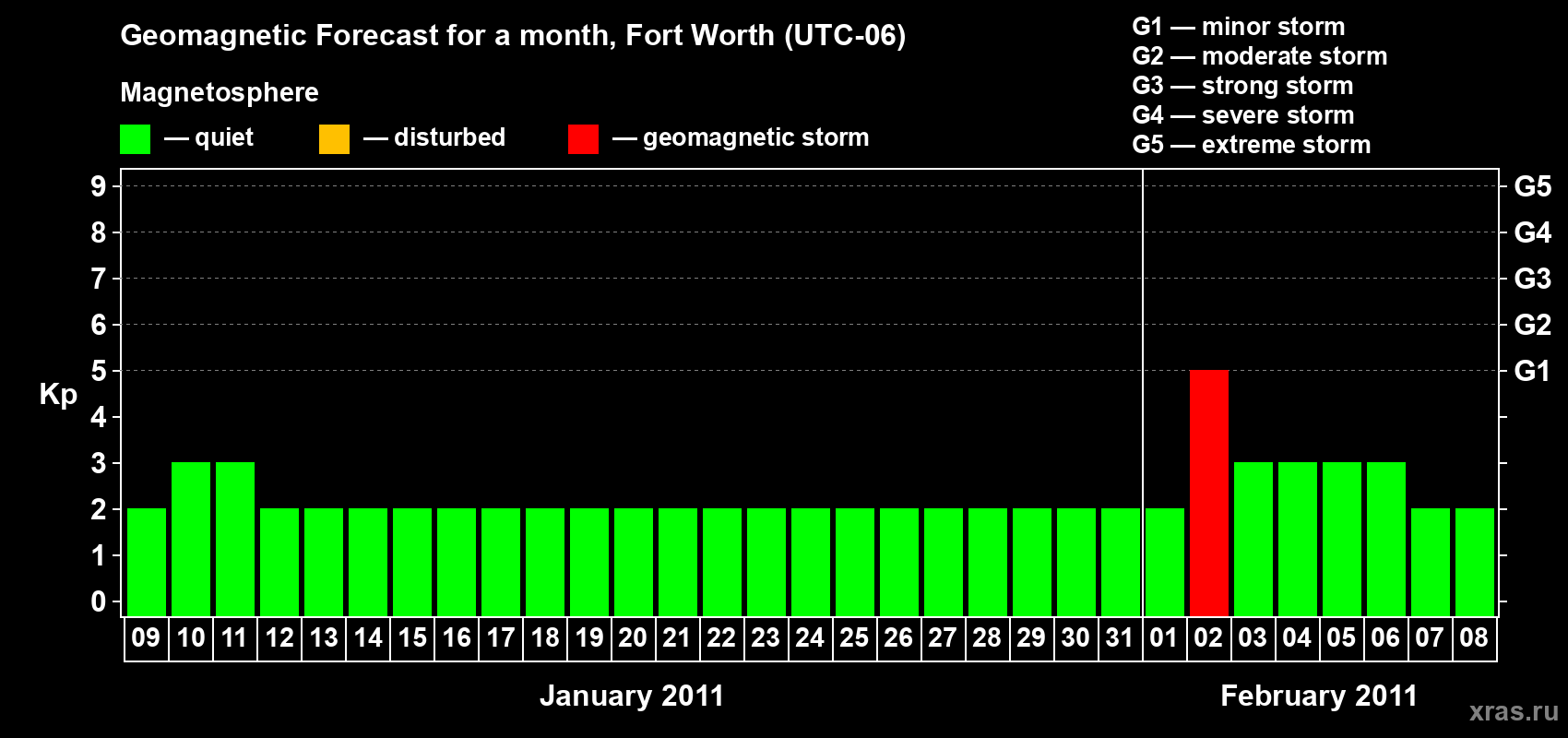Click the 'G3 — strong storm' legend line
The height and width of the screenshot is (738, 1568).
(x=1242, y=86)
